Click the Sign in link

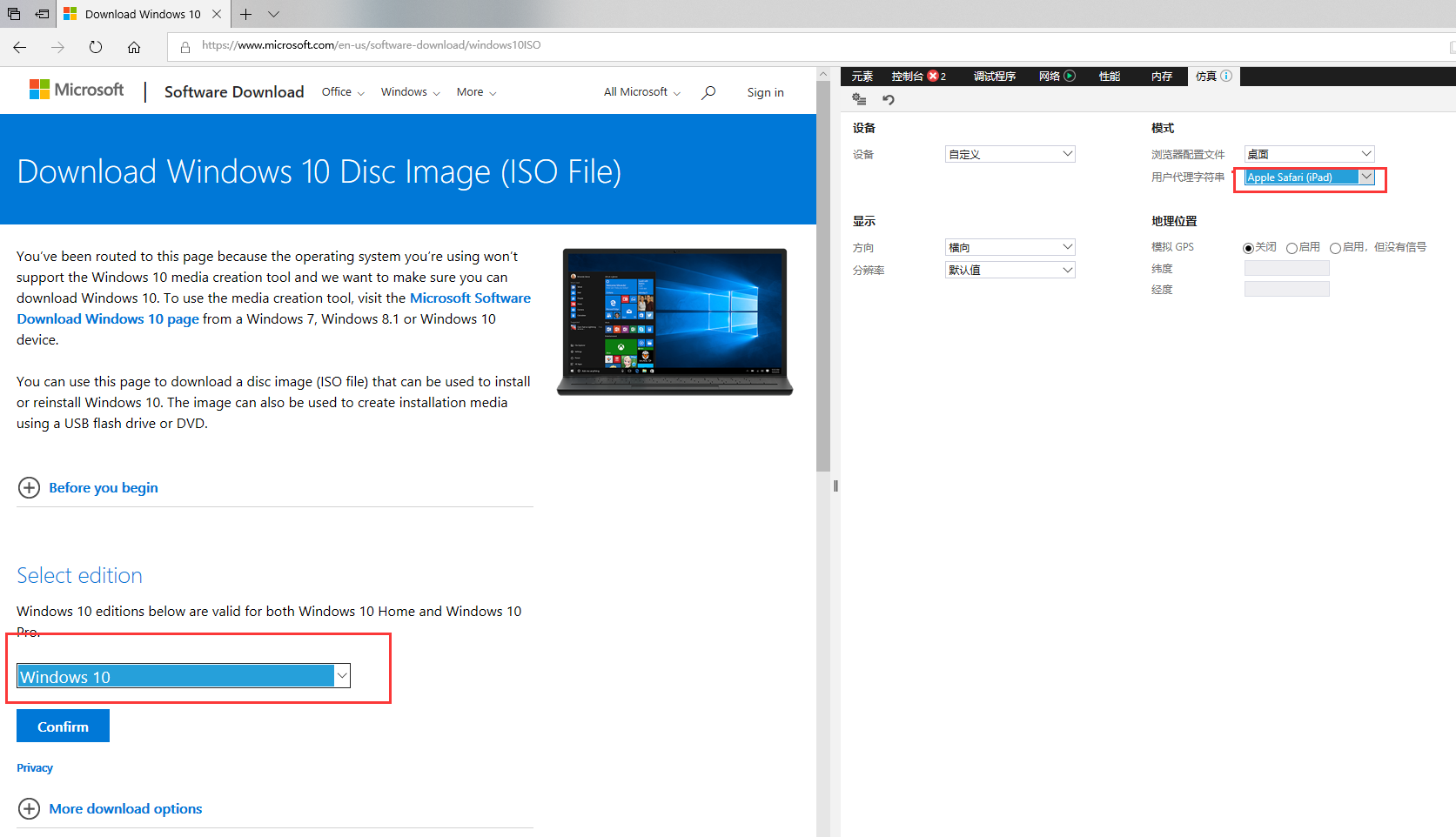coord(765,92)
